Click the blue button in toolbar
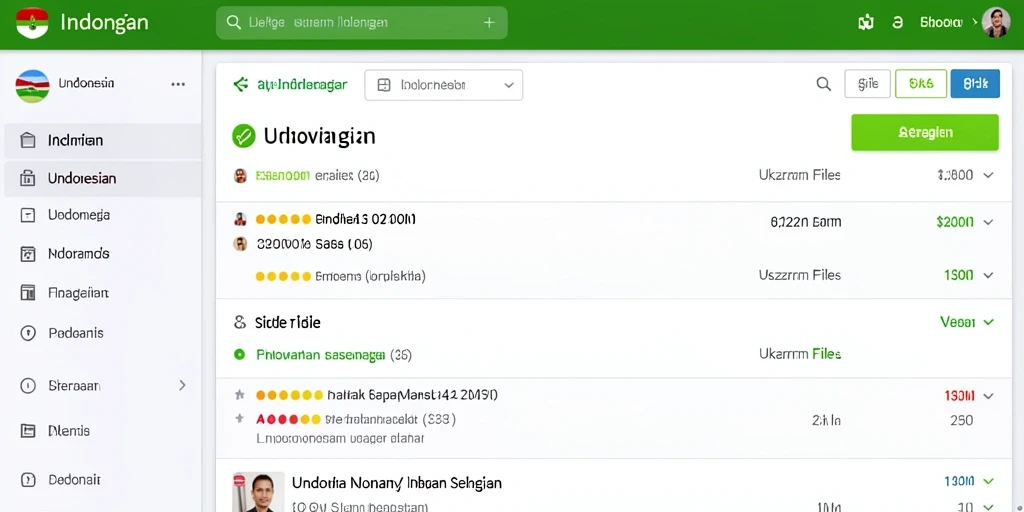This screenshot has width=1024, height=512. [x=975, y=84]
